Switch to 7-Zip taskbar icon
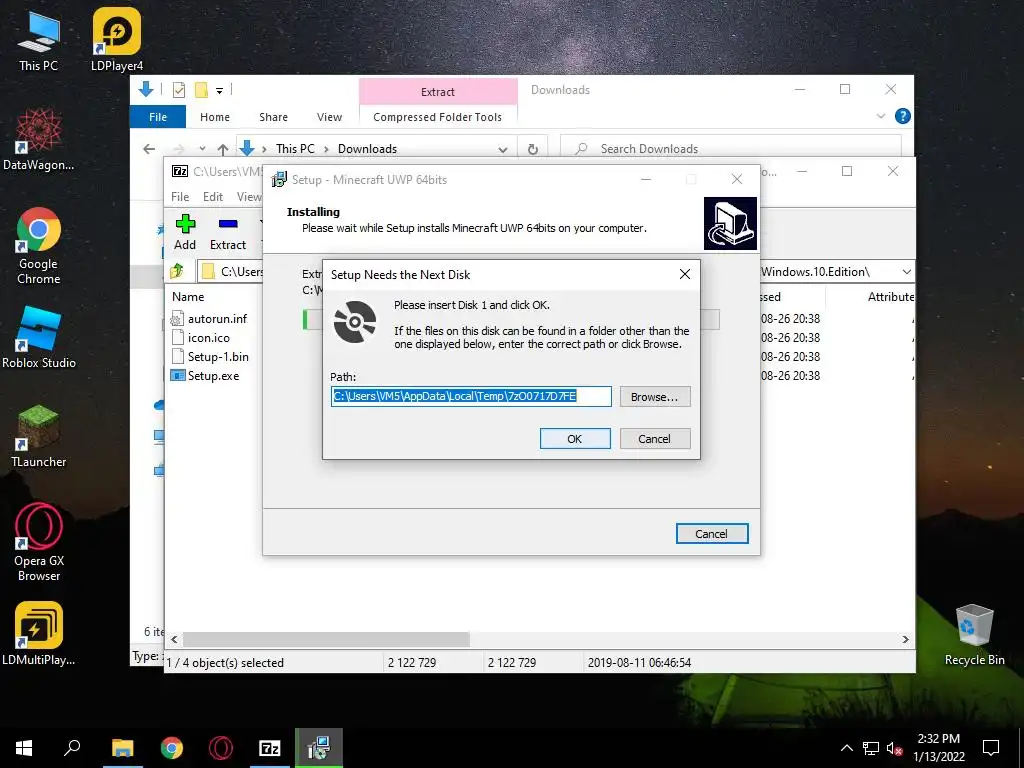The width and height of the screenshot is (1024, 768). click(270, 748)
